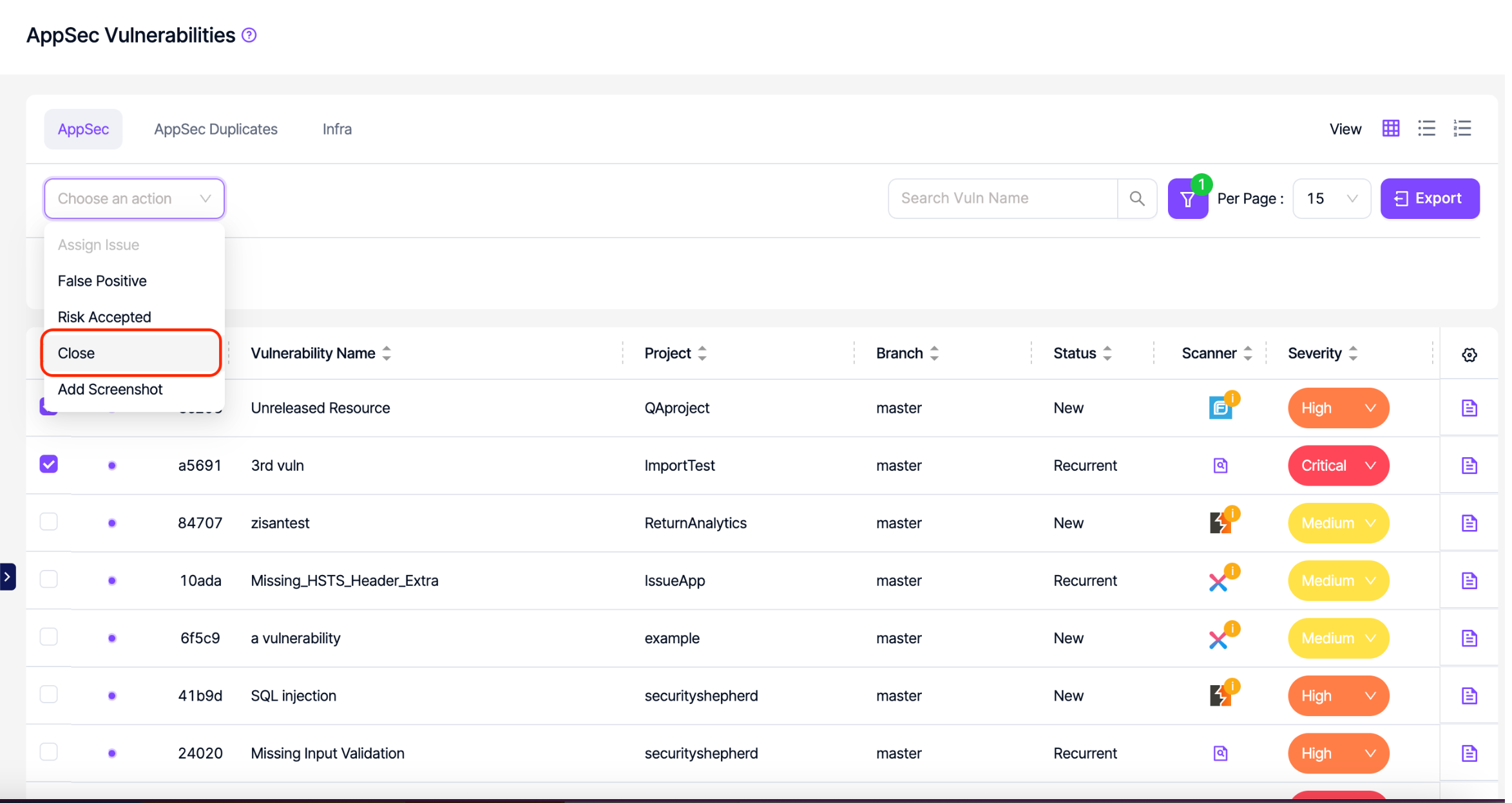Screen dimensions: 1512x803
Task: Switch to grid view icon
Action: click(x=1390, y=129)
